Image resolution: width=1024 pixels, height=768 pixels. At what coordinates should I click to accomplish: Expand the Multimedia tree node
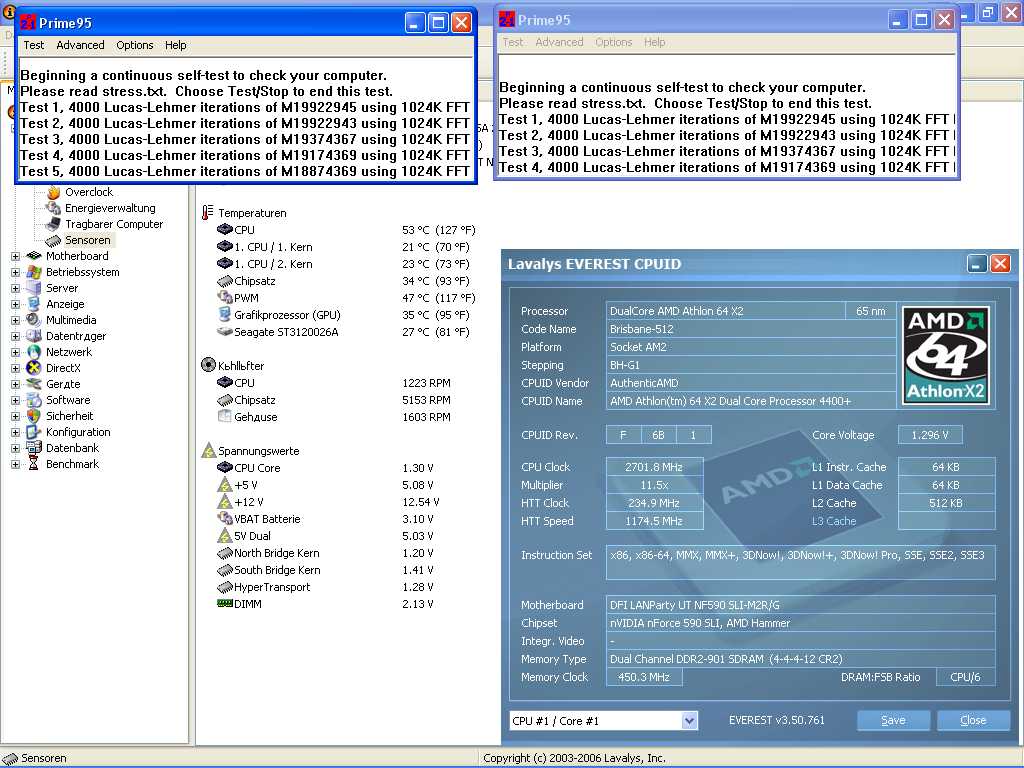15,320
